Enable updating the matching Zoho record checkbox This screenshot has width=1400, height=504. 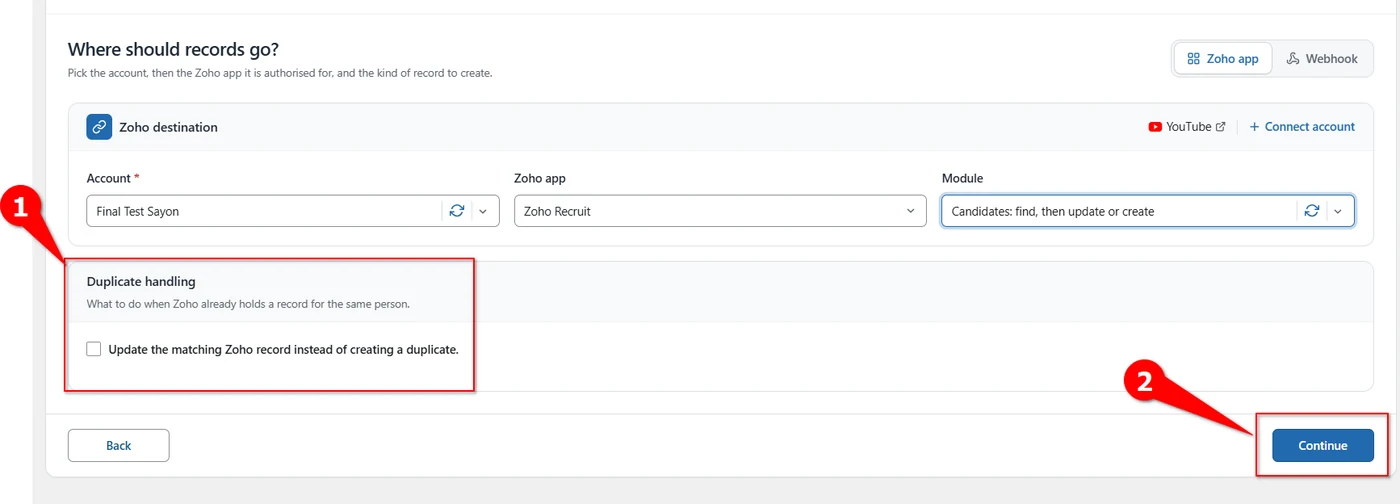(x=94, y=349)
